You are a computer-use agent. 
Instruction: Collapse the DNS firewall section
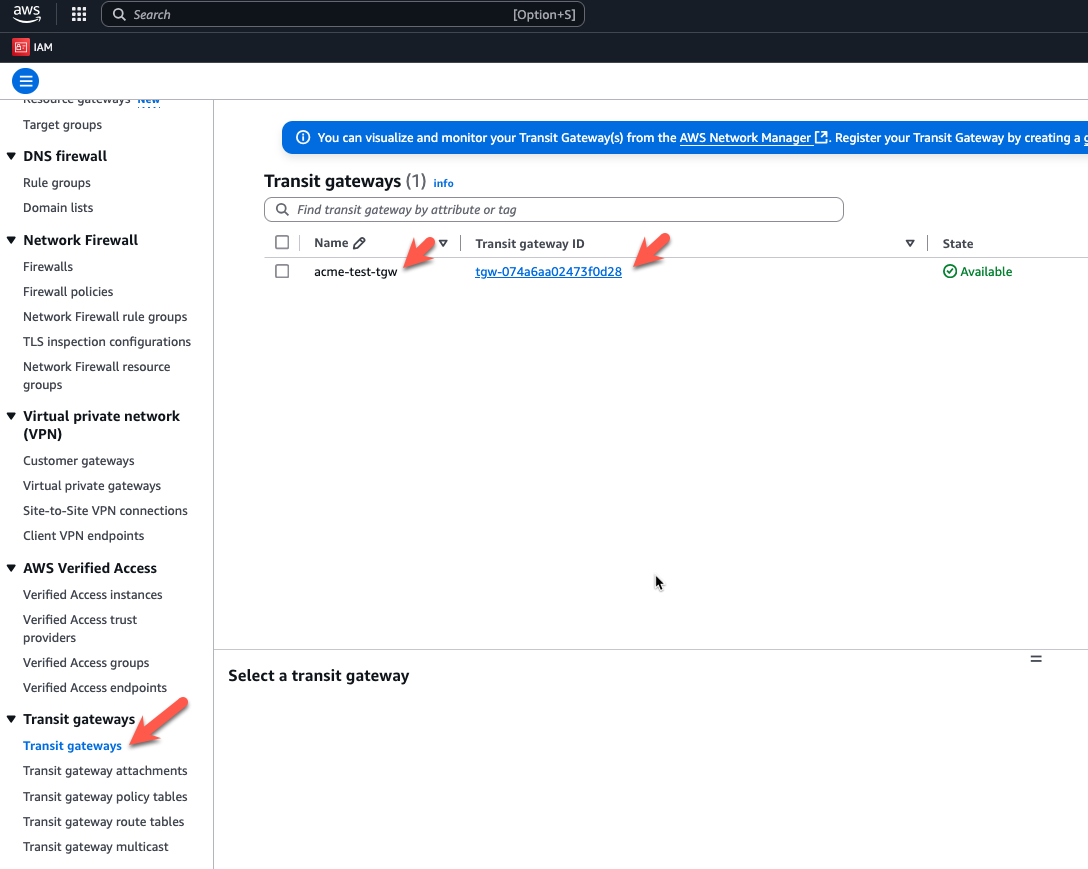[12, 157]
